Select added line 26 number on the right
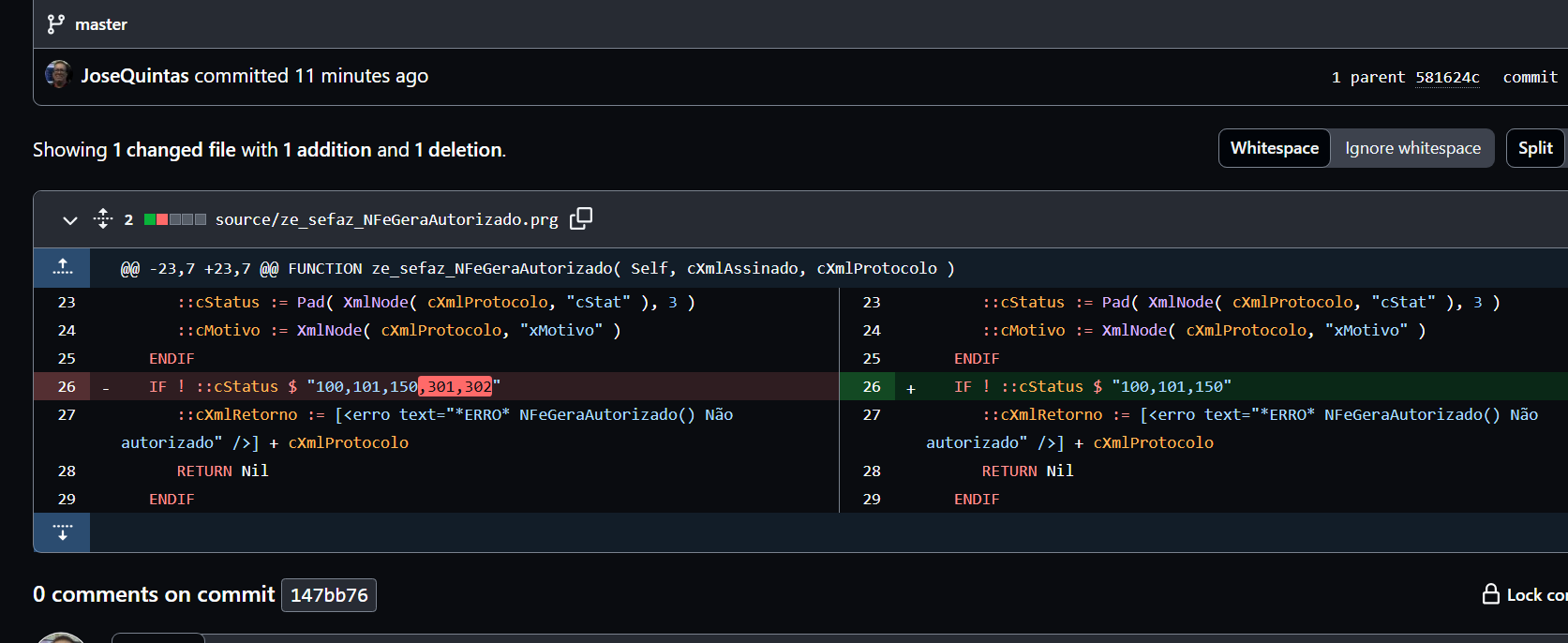 point(872,386)
